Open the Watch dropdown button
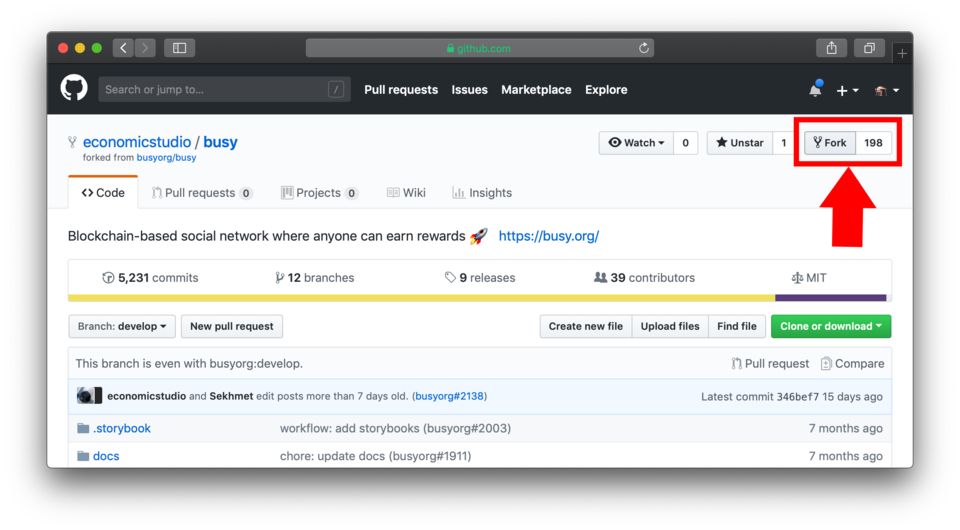This screenshot has height=530, width=960. point(636,143)
